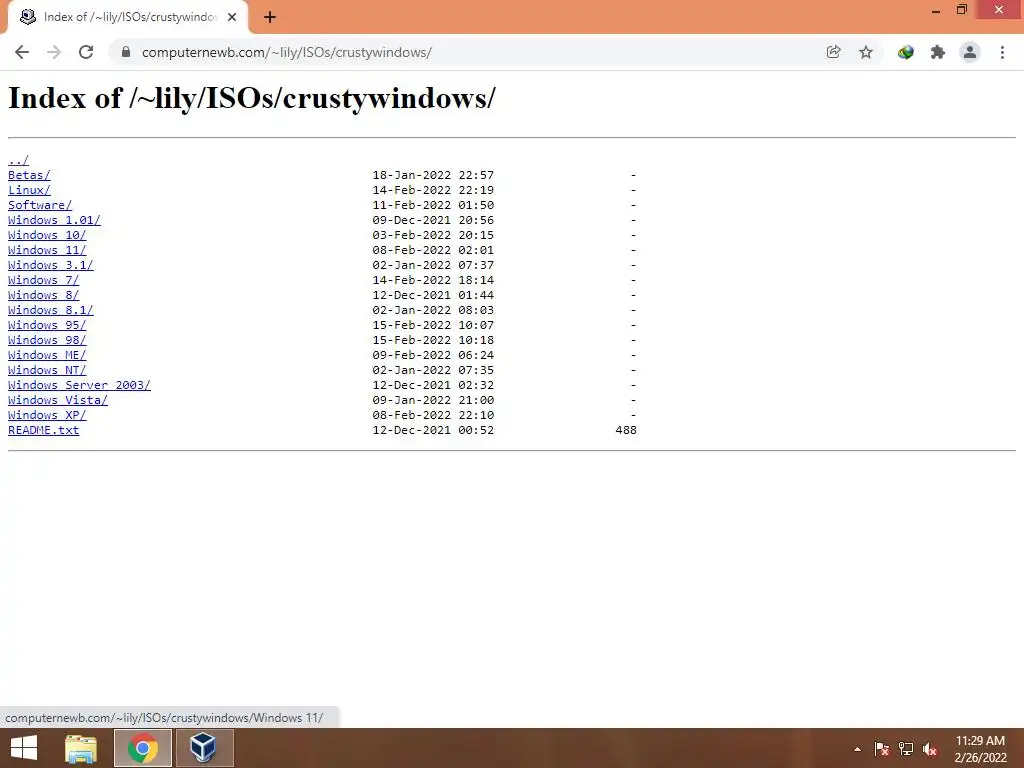Open the Windows Start menu

click(x=24, y=748)
